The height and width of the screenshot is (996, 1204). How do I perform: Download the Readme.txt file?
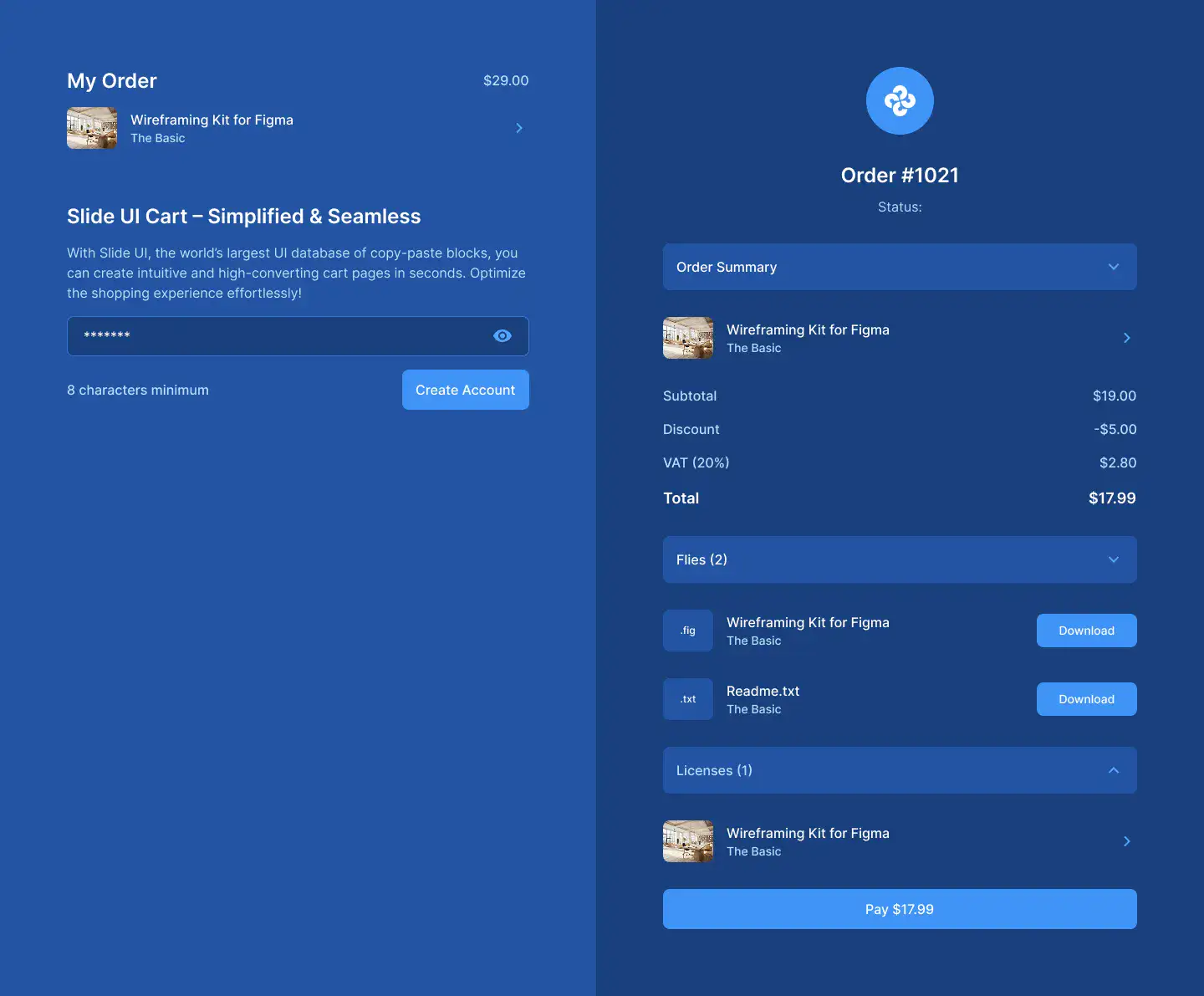1087,699
